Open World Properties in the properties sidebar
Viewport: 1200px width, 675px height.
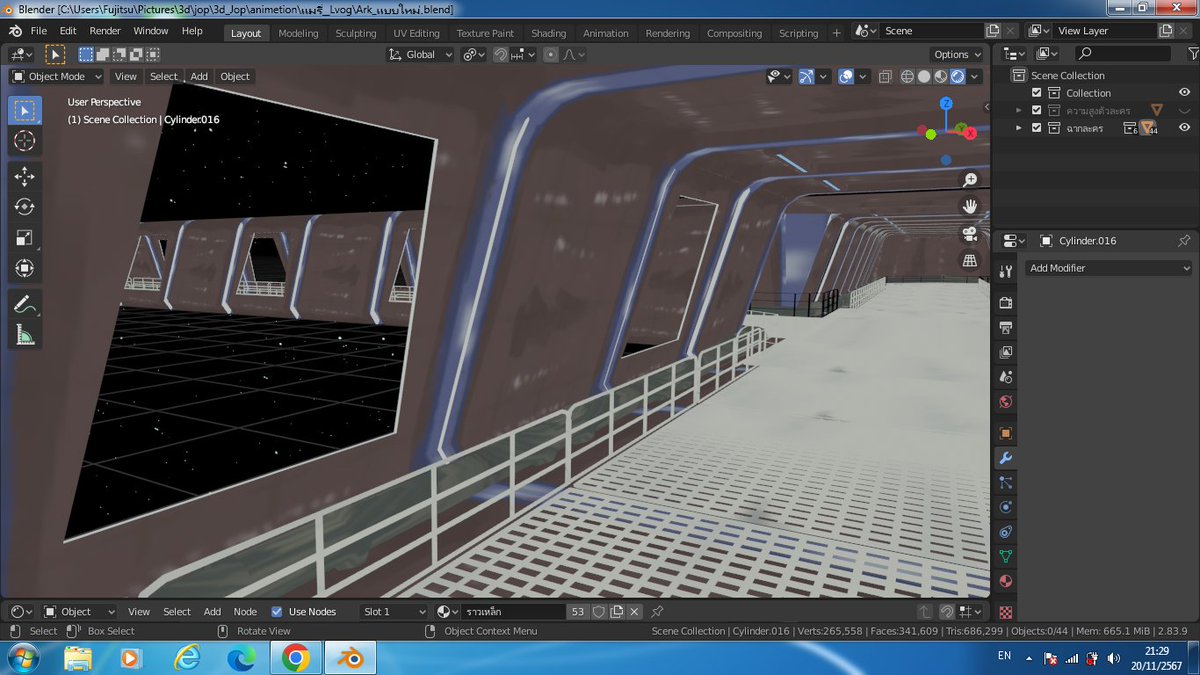point(1005,401)
